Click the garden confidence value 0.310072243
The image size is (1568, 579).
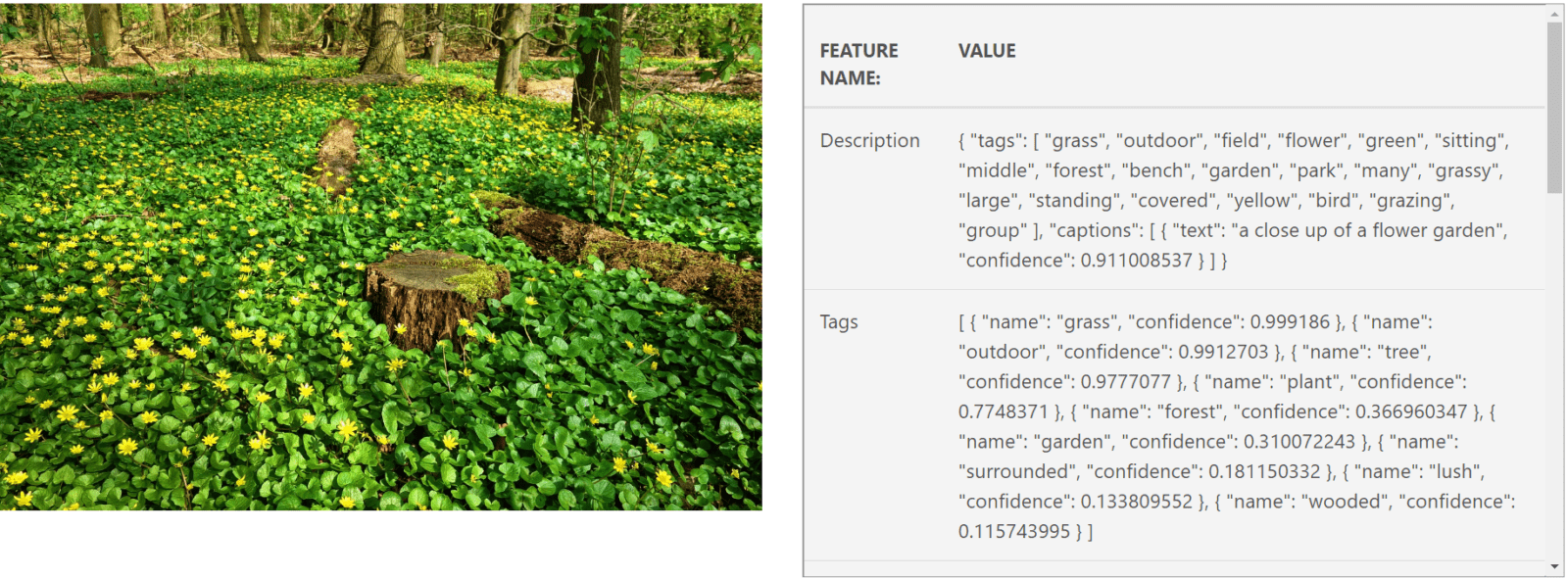pyautogui.click(x=1299, y=442)
